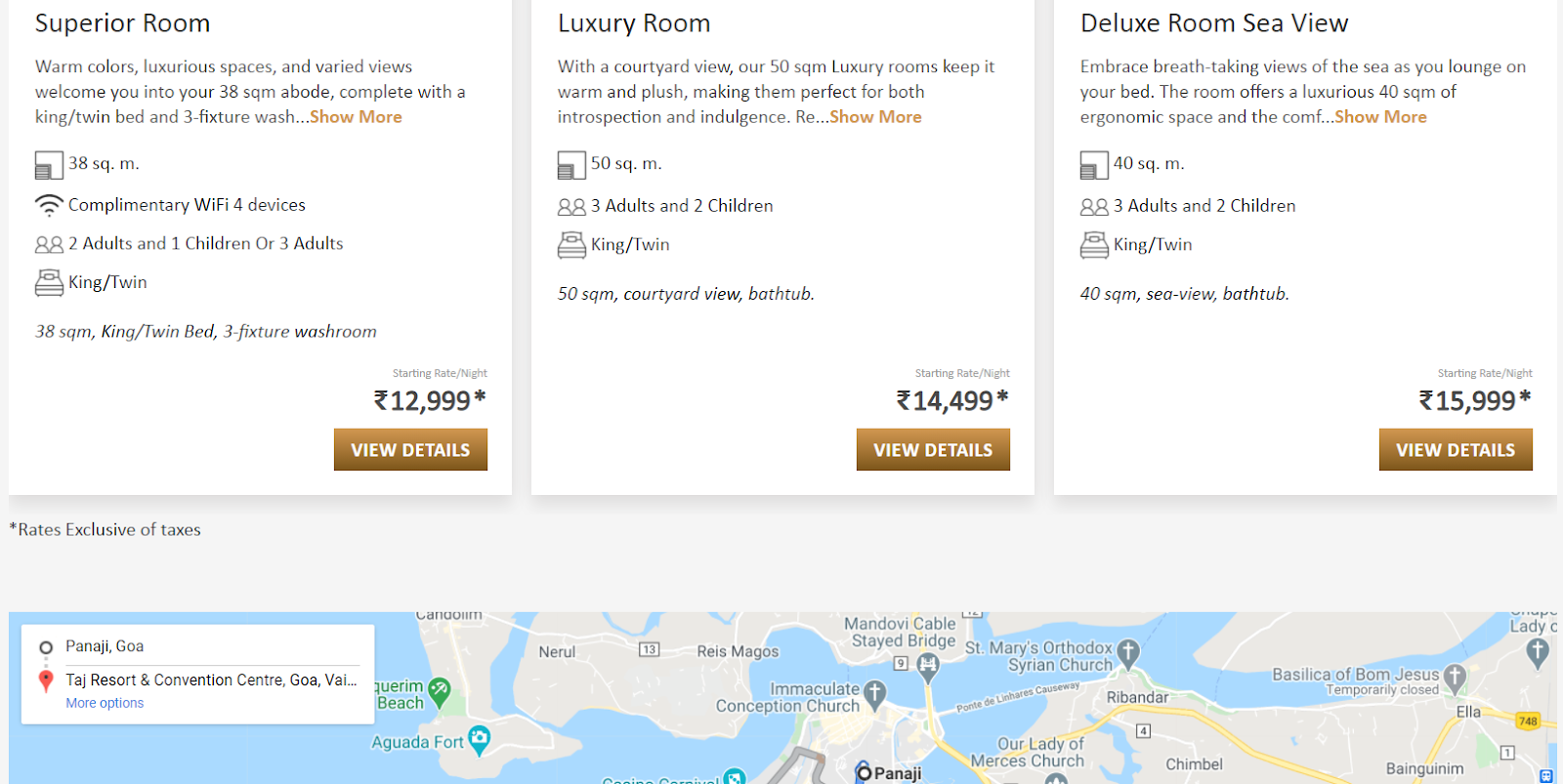Open More options in map directions
The image size is (1563, 784).
(105, 703)
